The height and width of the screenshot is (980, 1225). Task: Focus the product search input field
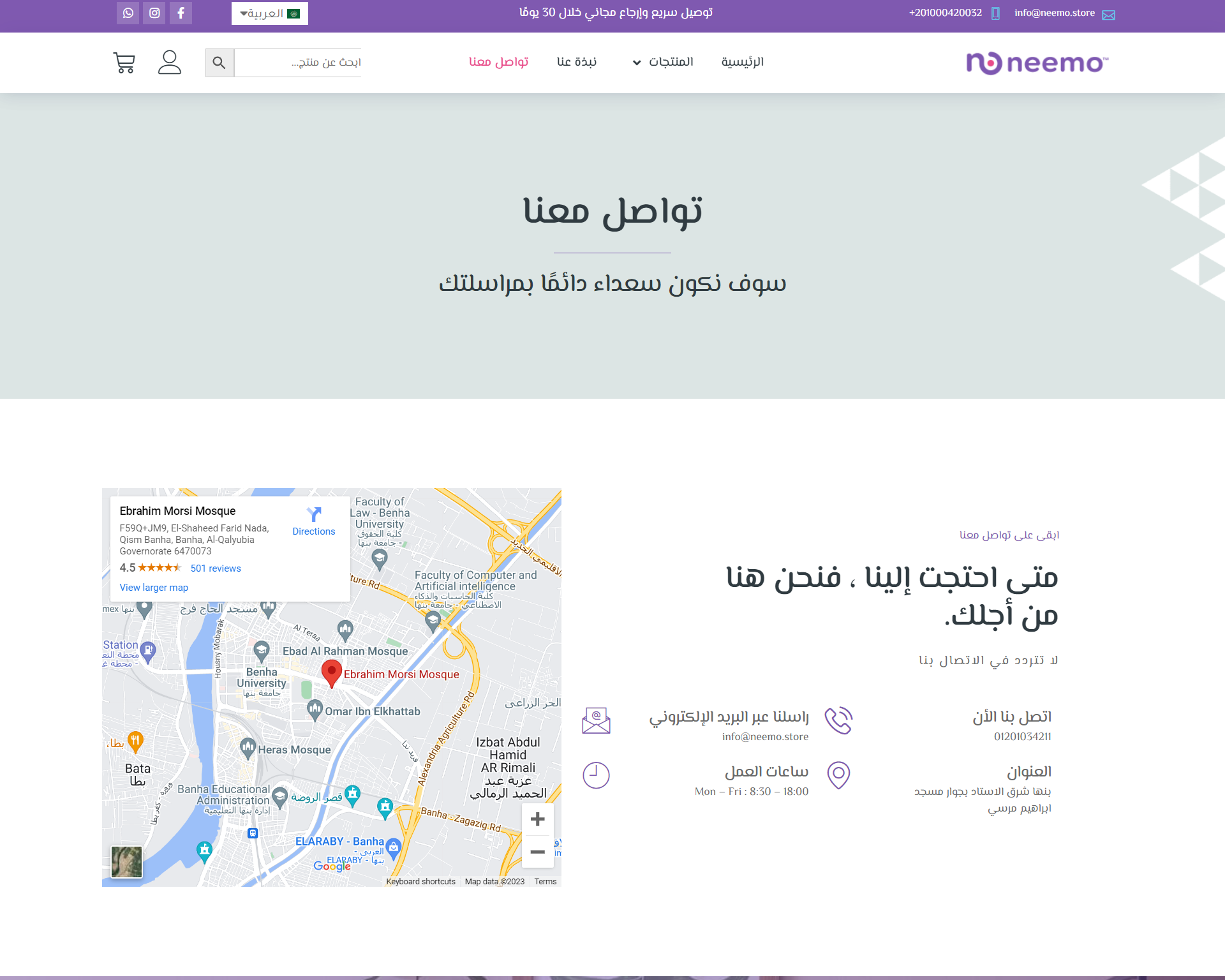pos(298,63)
